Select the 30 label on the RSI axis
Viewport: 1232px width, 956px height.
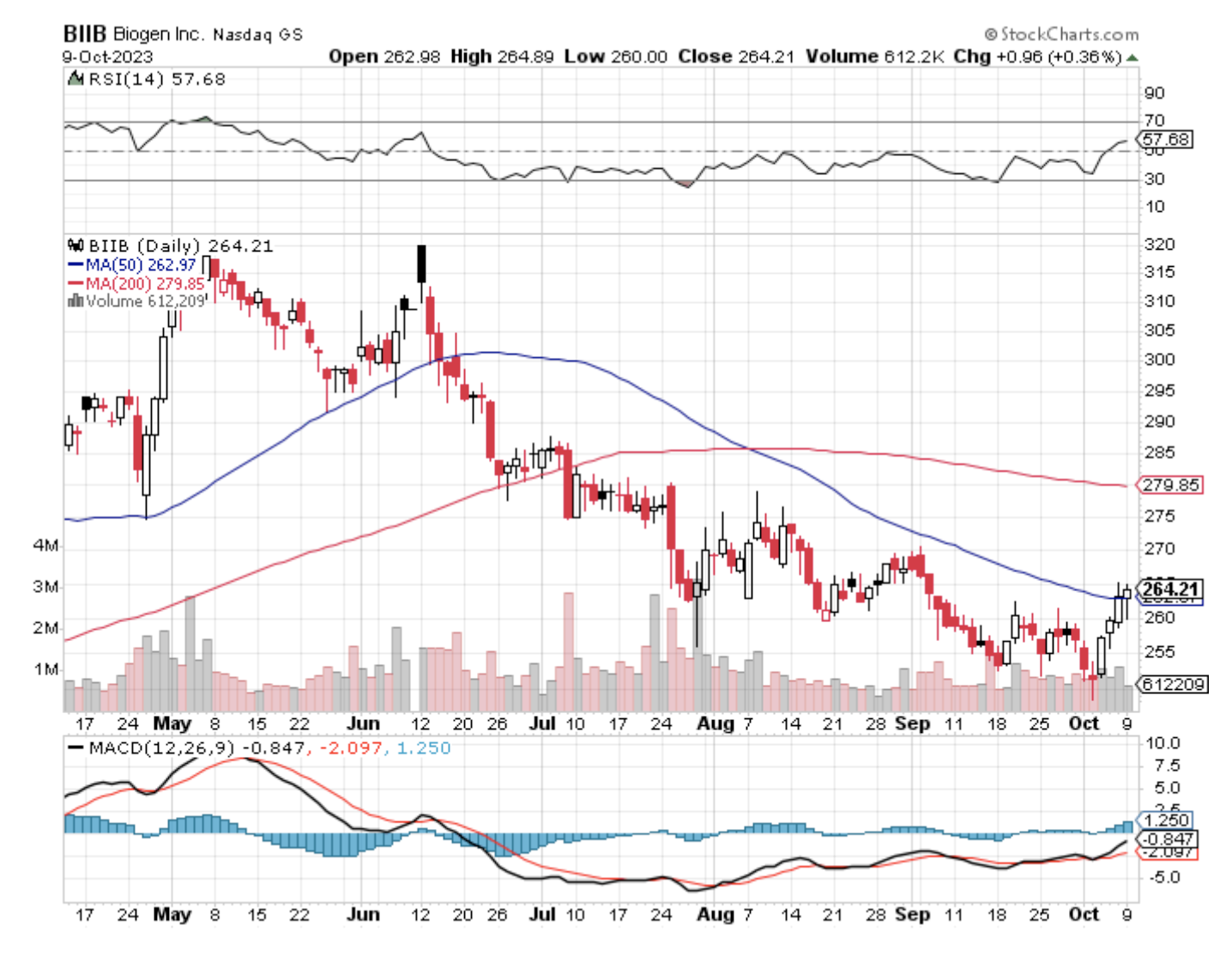pos(1154,178)
